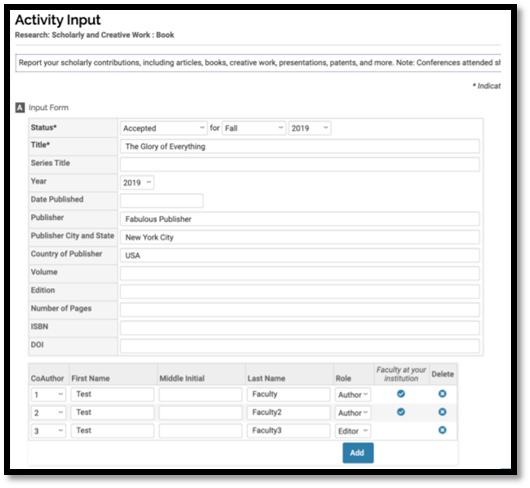Click Middle Initial field in coauthor row 3
The image size is (530, 488).
pyautogui.click(x=201, y=431)
